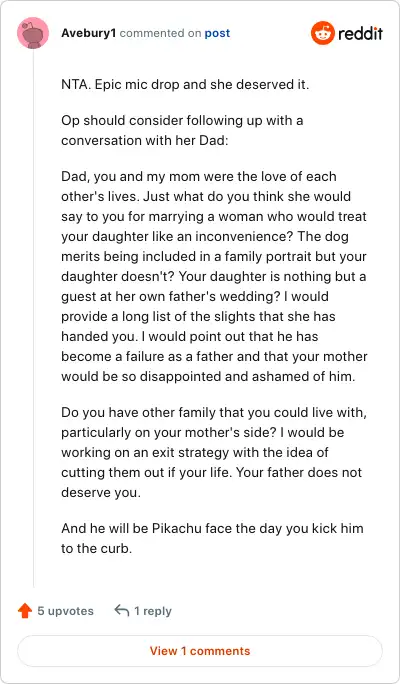Open the "1 reply" label
The height and width of the screenshot is (684, 400).
pyautogui.click(x=153, y=611)
